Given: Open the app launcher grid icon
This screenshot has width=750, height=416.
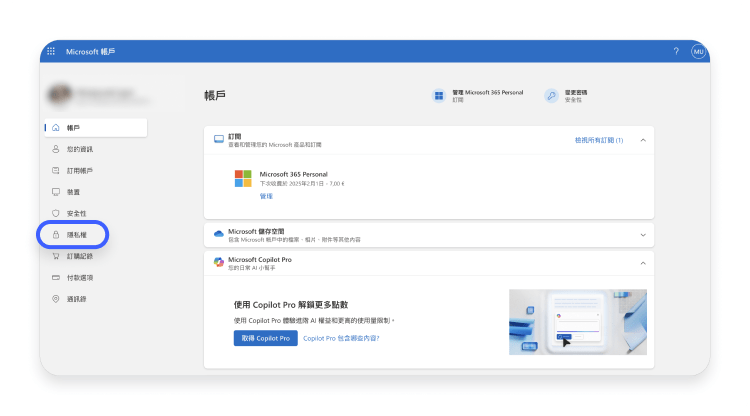Looking at the screenshot, I should (x=51, y=51).
